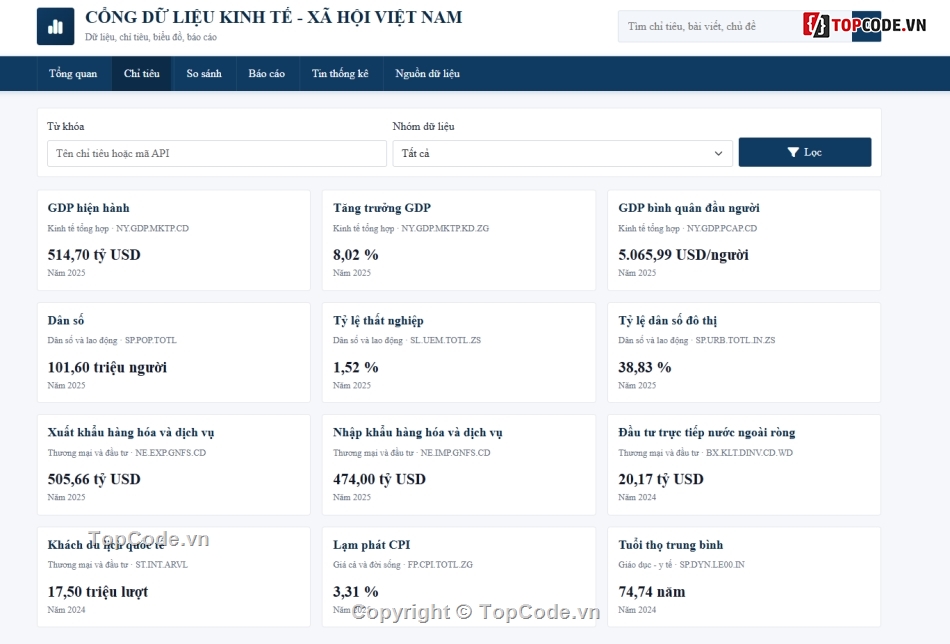Viewport: 950px width, 644px height.
Task: Open Tuổi thọ trung bình indicator
Action: tap(744, 577)
